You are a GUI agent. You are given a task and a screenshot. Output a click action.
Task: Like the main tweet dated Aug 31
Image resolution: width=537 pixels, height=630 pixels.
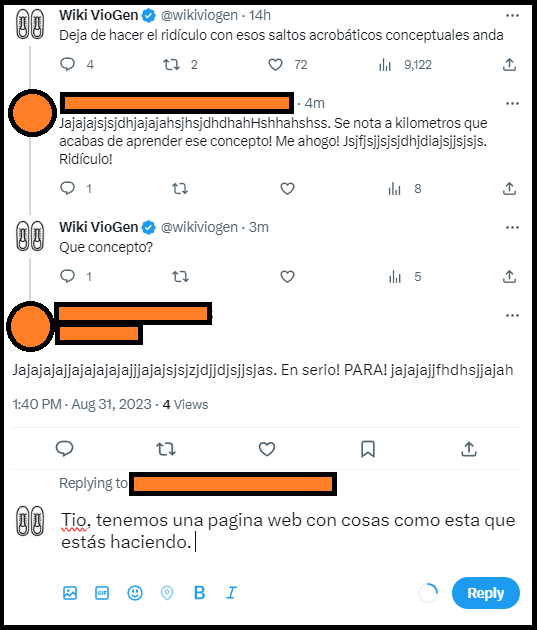(267, 449)
